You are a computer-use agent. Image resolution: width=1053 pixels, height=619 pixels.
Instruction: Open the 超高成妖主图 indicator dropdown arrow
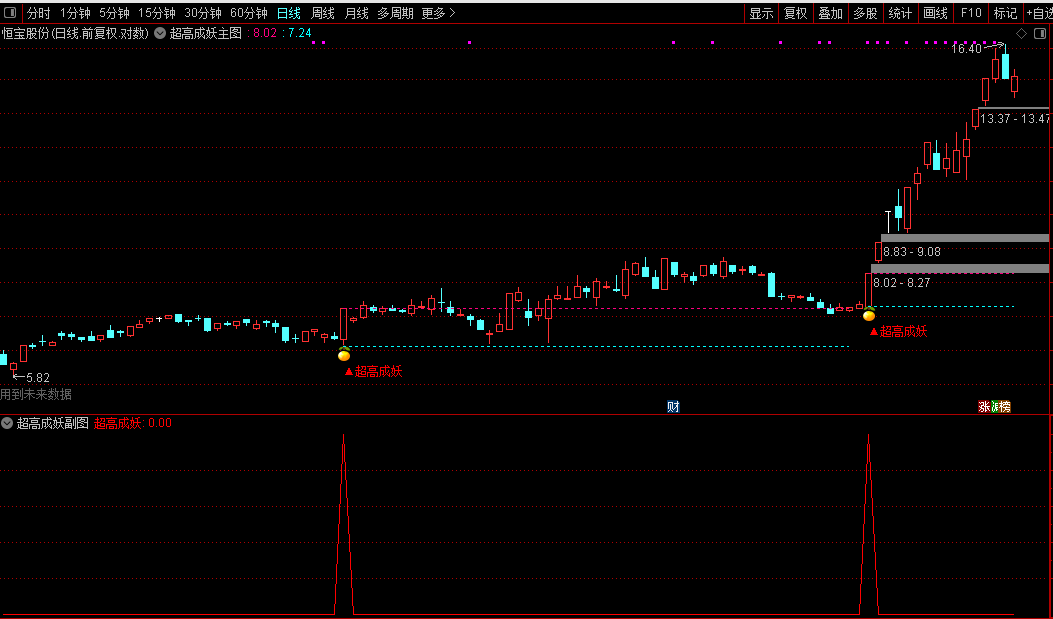pos(160,33)
